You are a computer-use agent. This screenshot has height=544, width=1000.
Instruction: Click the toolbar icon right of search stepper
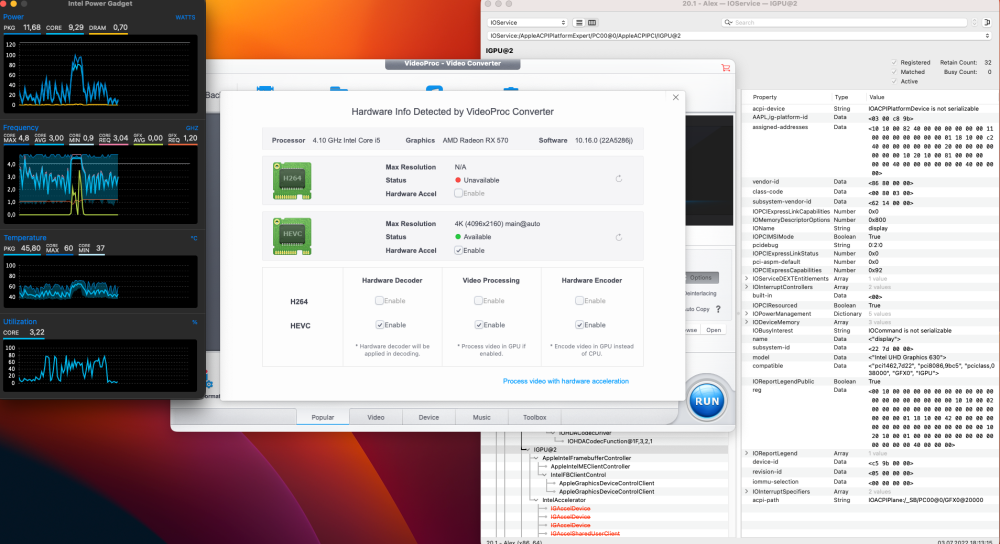987,22
